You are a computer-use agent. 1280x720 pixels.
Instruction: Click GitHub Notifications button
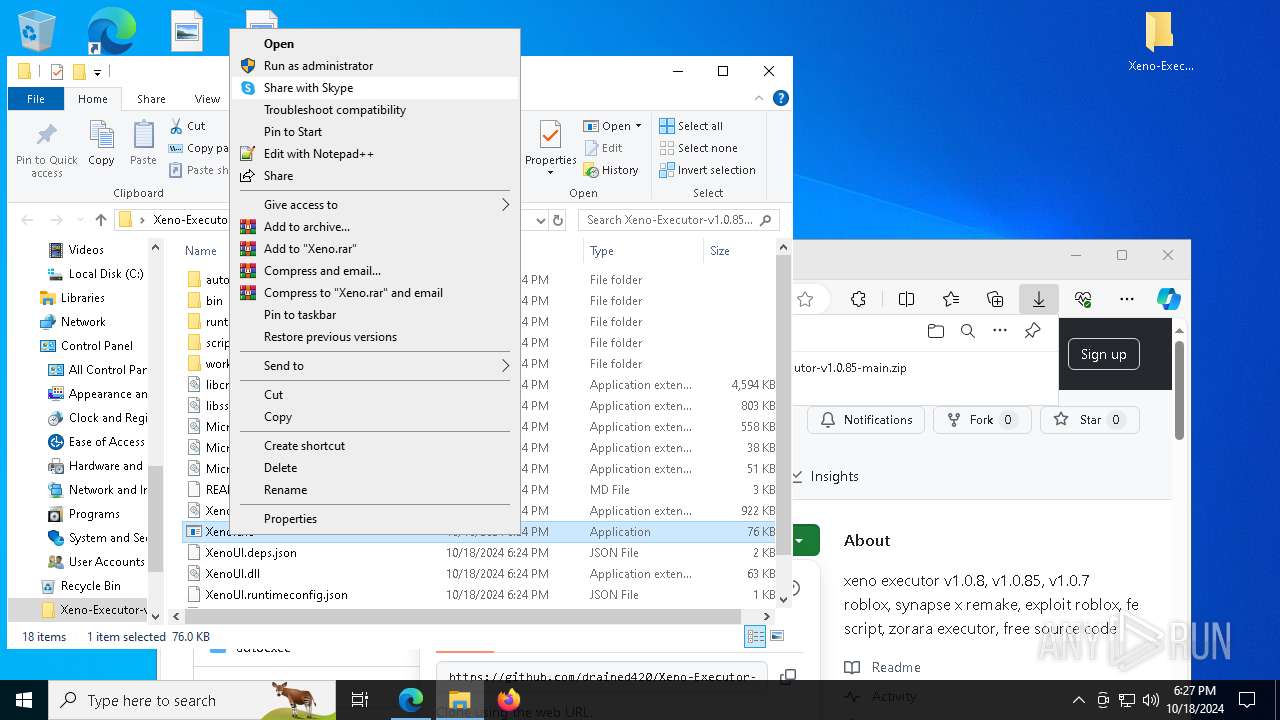(866, 420)
